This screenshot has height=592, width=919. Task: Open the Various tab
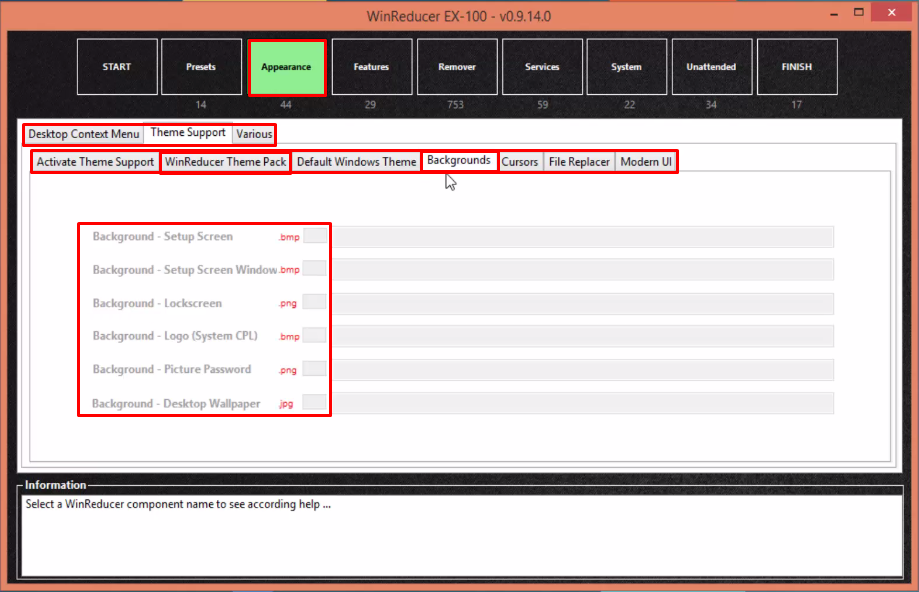click(x=254, y=134)
